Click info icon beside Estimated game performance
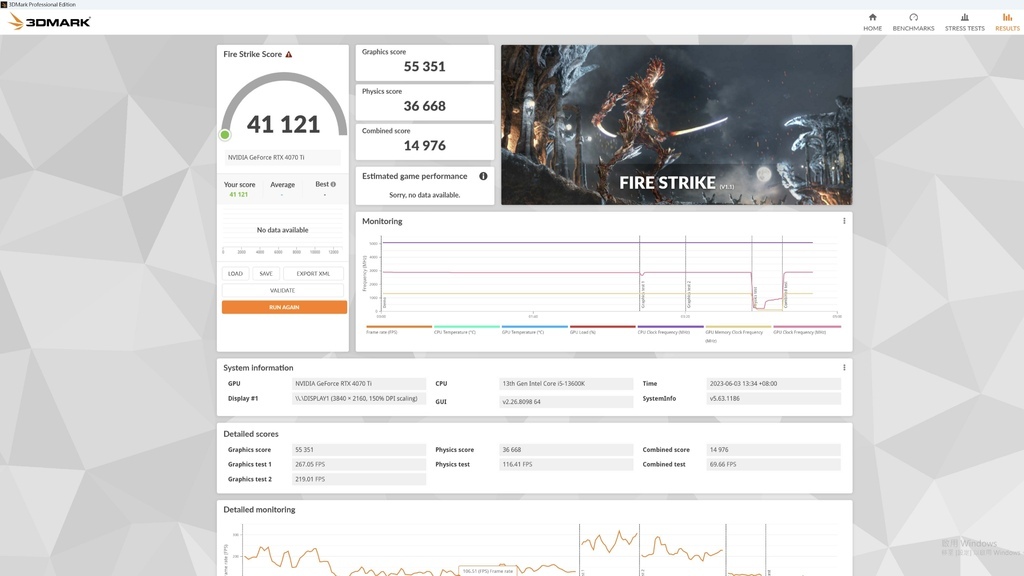Screen dimensions: 1024x576 483,176
